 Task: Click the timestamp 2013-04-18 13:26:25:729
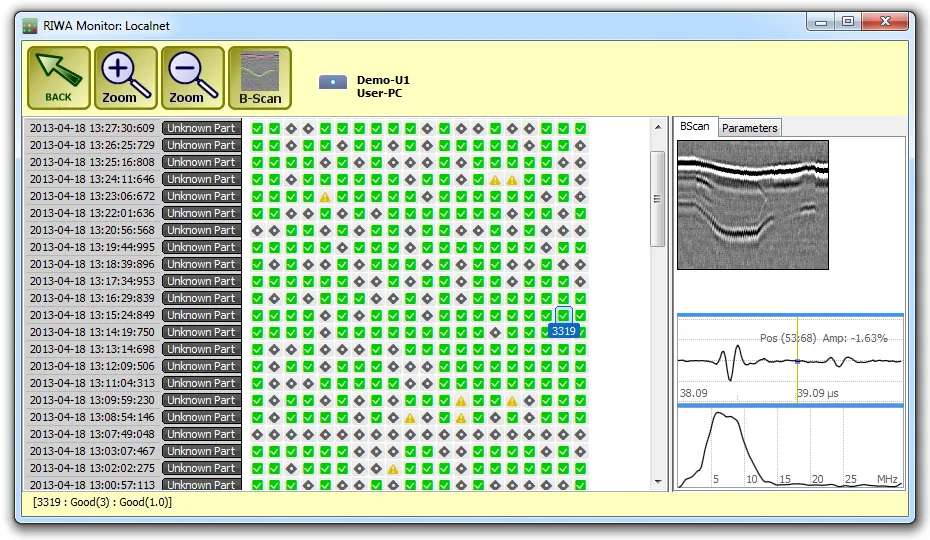click(x=92, y=146)
